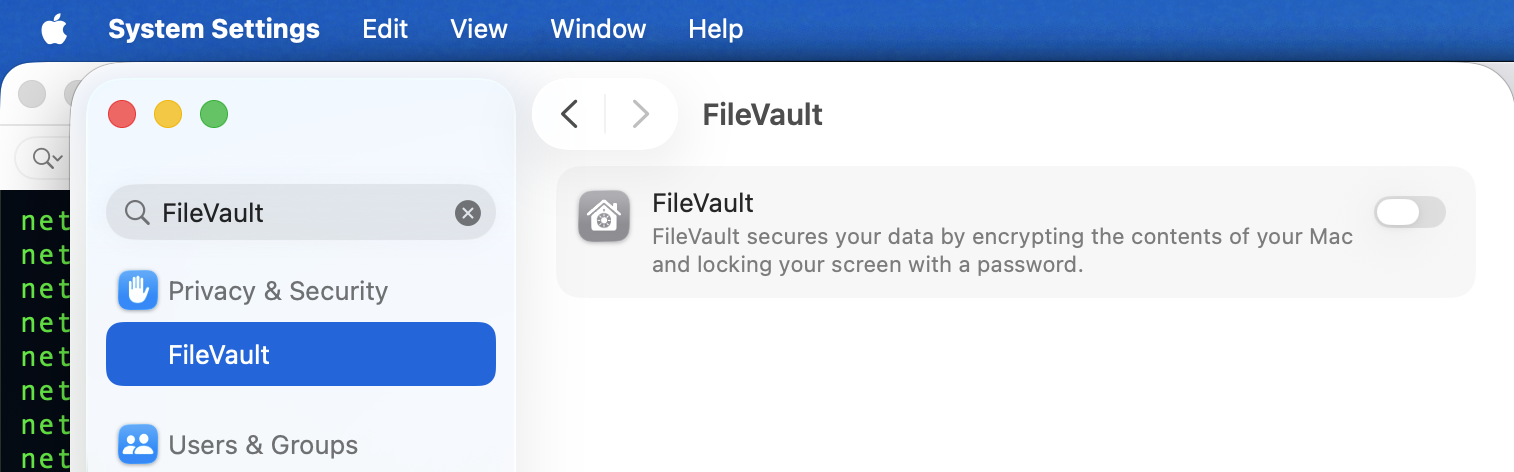Turn on the FileVault switch

[1409, 212]
